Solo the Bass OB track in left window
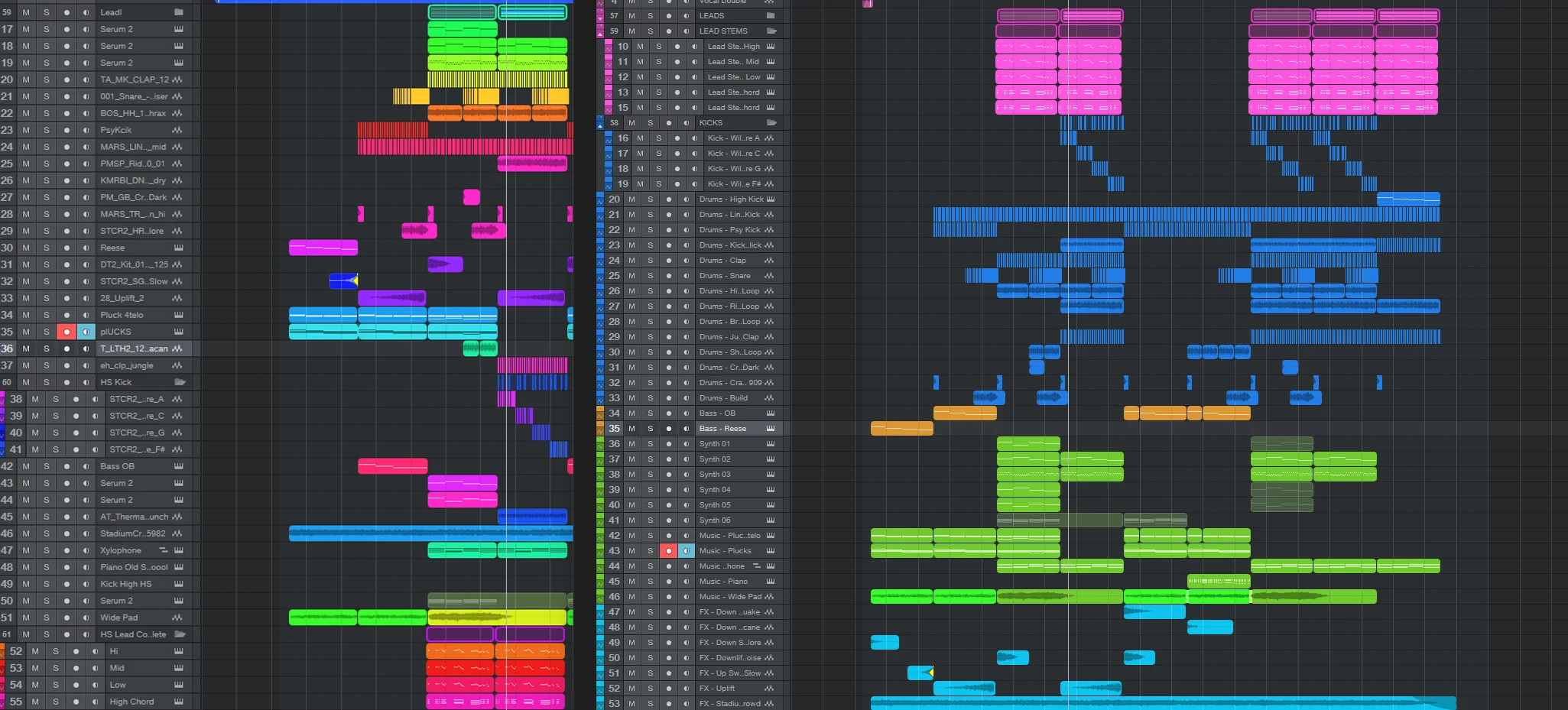 pos(46,466)
